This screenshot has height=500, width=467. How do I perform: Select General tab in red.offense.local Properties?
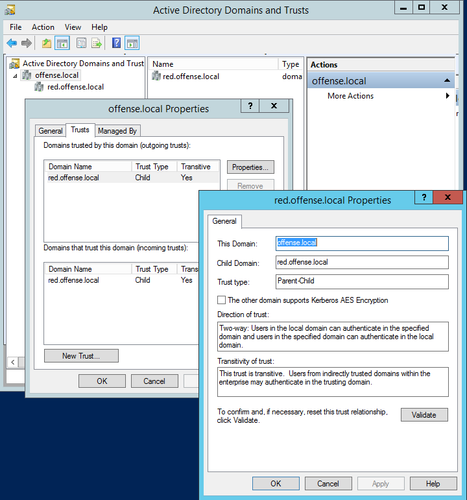(x=224, y=221)
